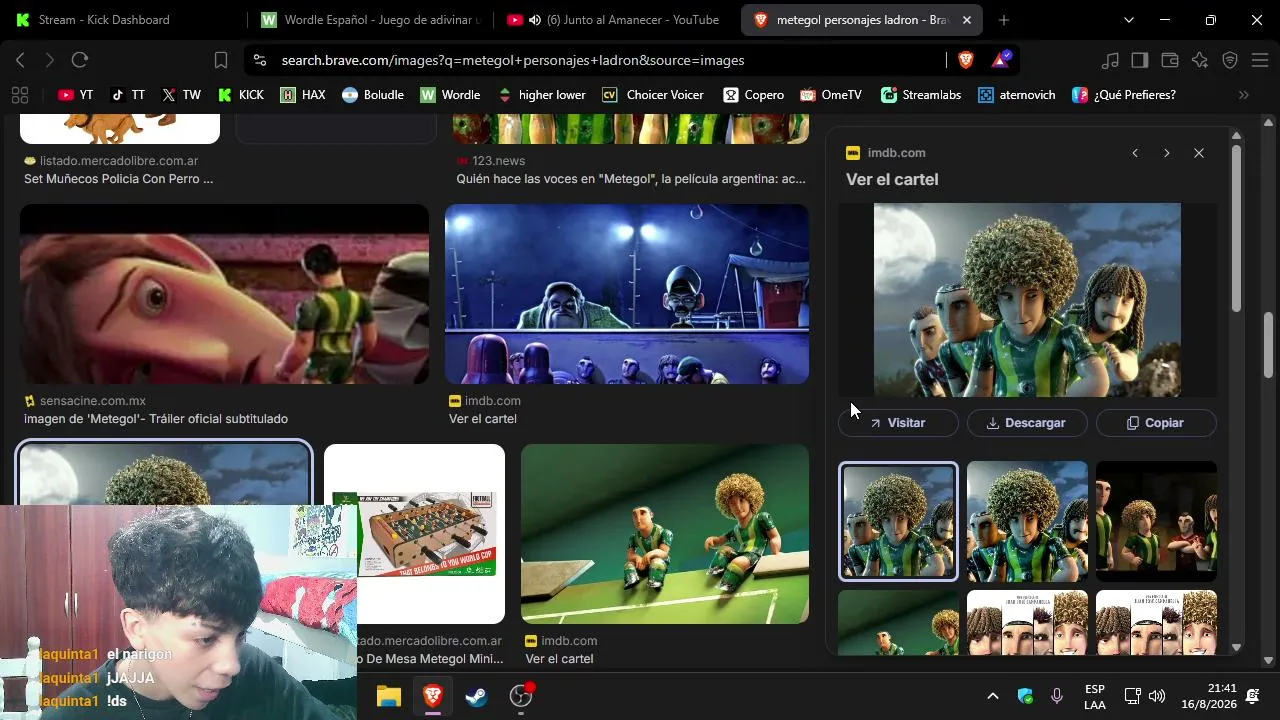Open File Explorer from the taskbar
Screen dimensions: 1280x720
click(x=388, y=696)
